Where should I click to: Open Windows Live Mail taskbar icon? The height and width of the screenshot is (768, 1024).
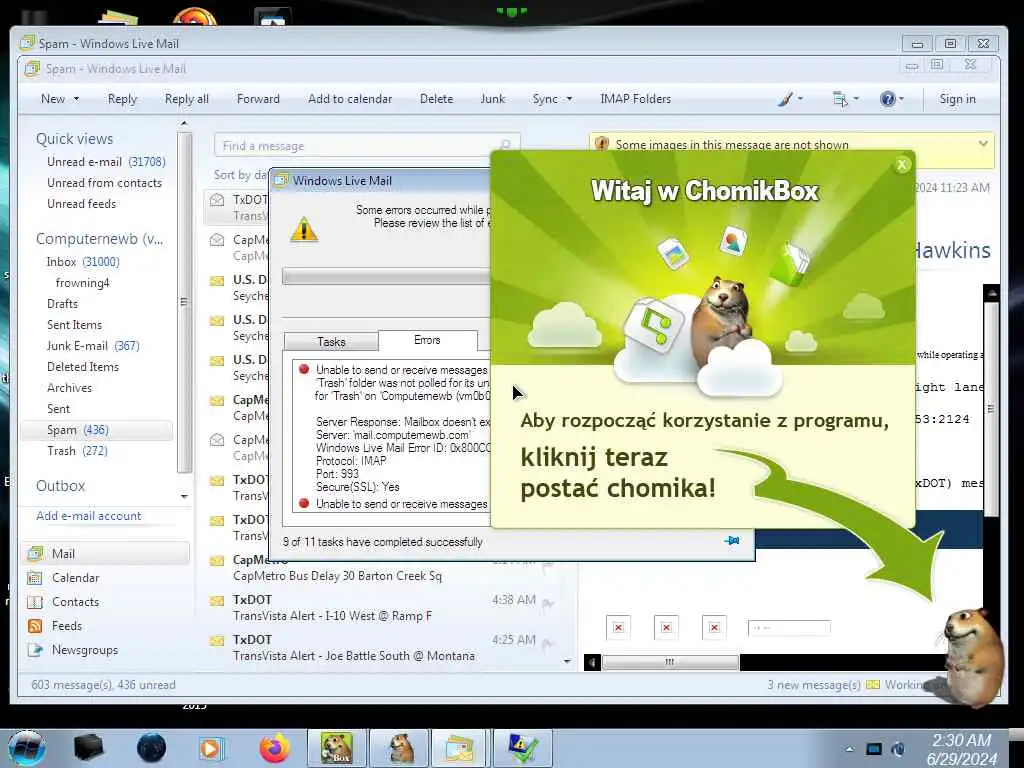(460, 748)
